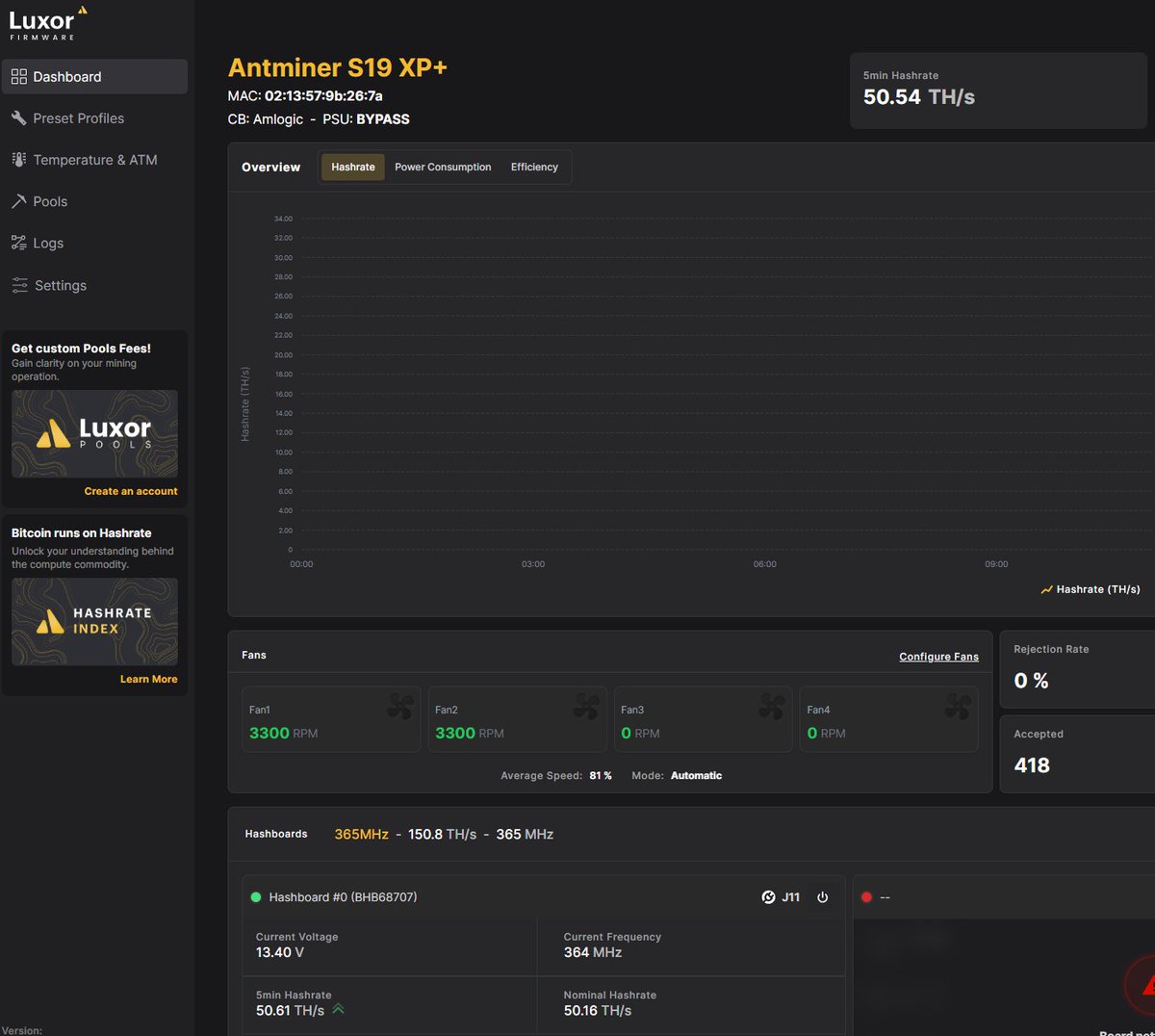Click the Temperature & ATM thermometer icon
Image resolution: width=1155 pixels, height=1036 pixels.
[x=19, y=160]
